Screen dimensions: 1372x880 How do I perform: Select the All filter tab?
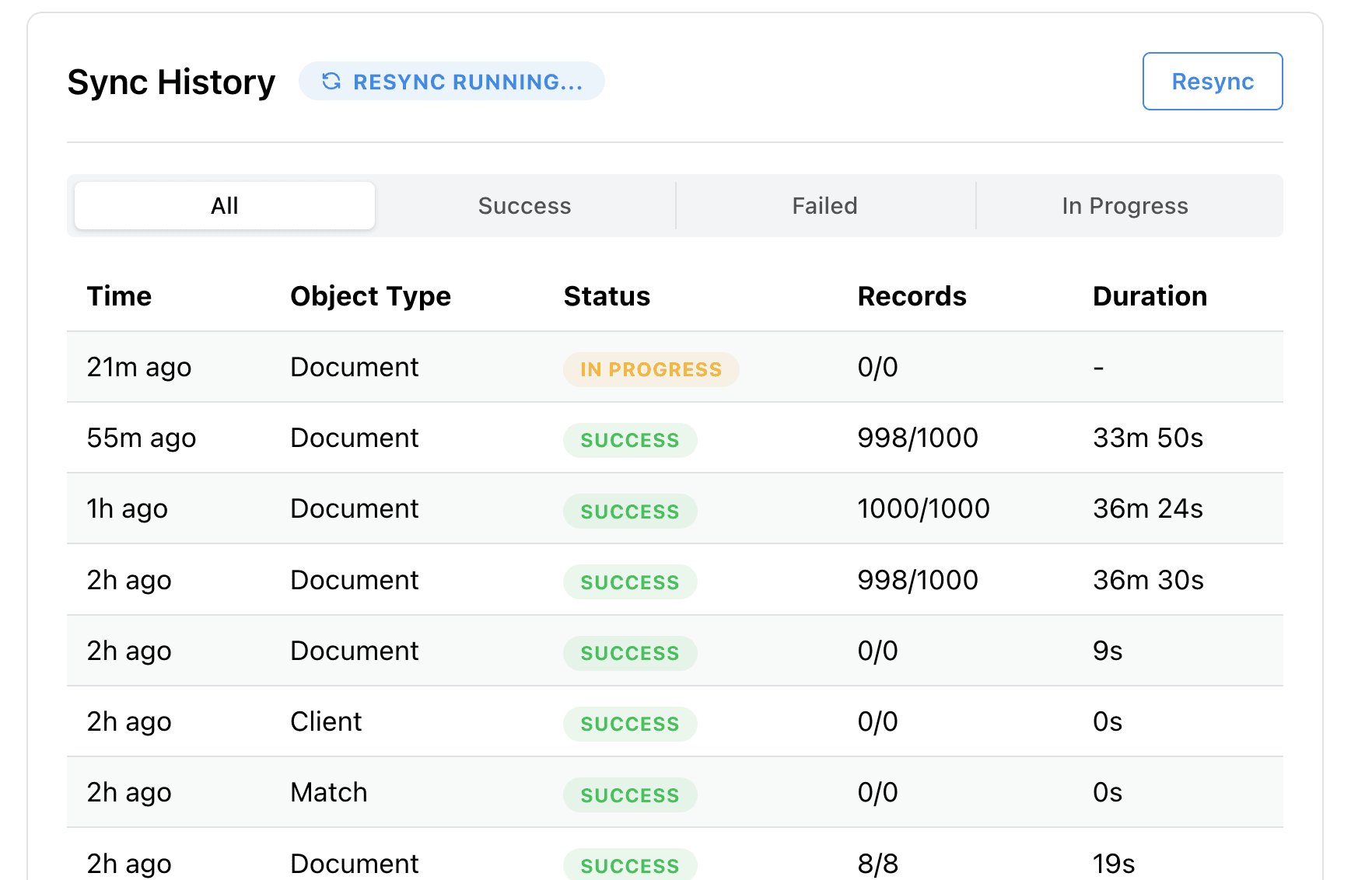pos(224,205)
